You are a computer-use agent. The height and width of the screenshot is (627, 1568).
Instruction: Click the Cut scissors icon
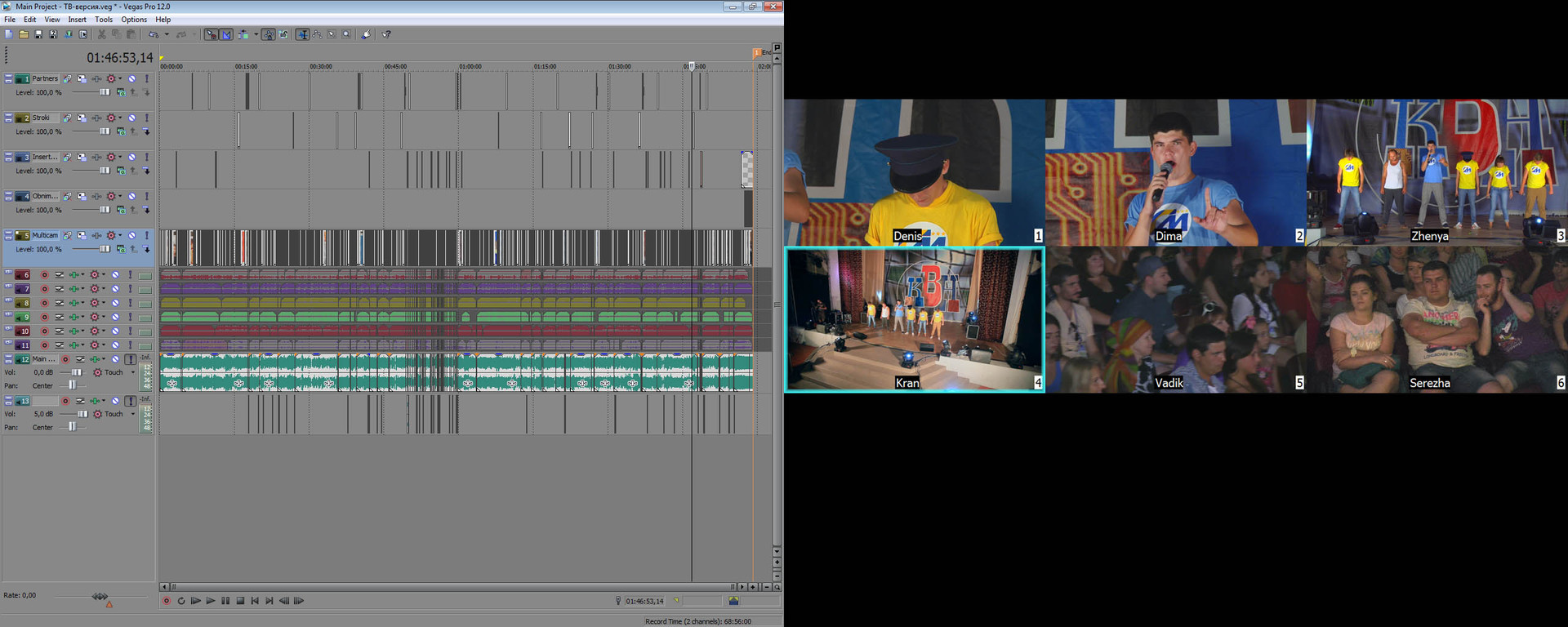tap(101, 34)
